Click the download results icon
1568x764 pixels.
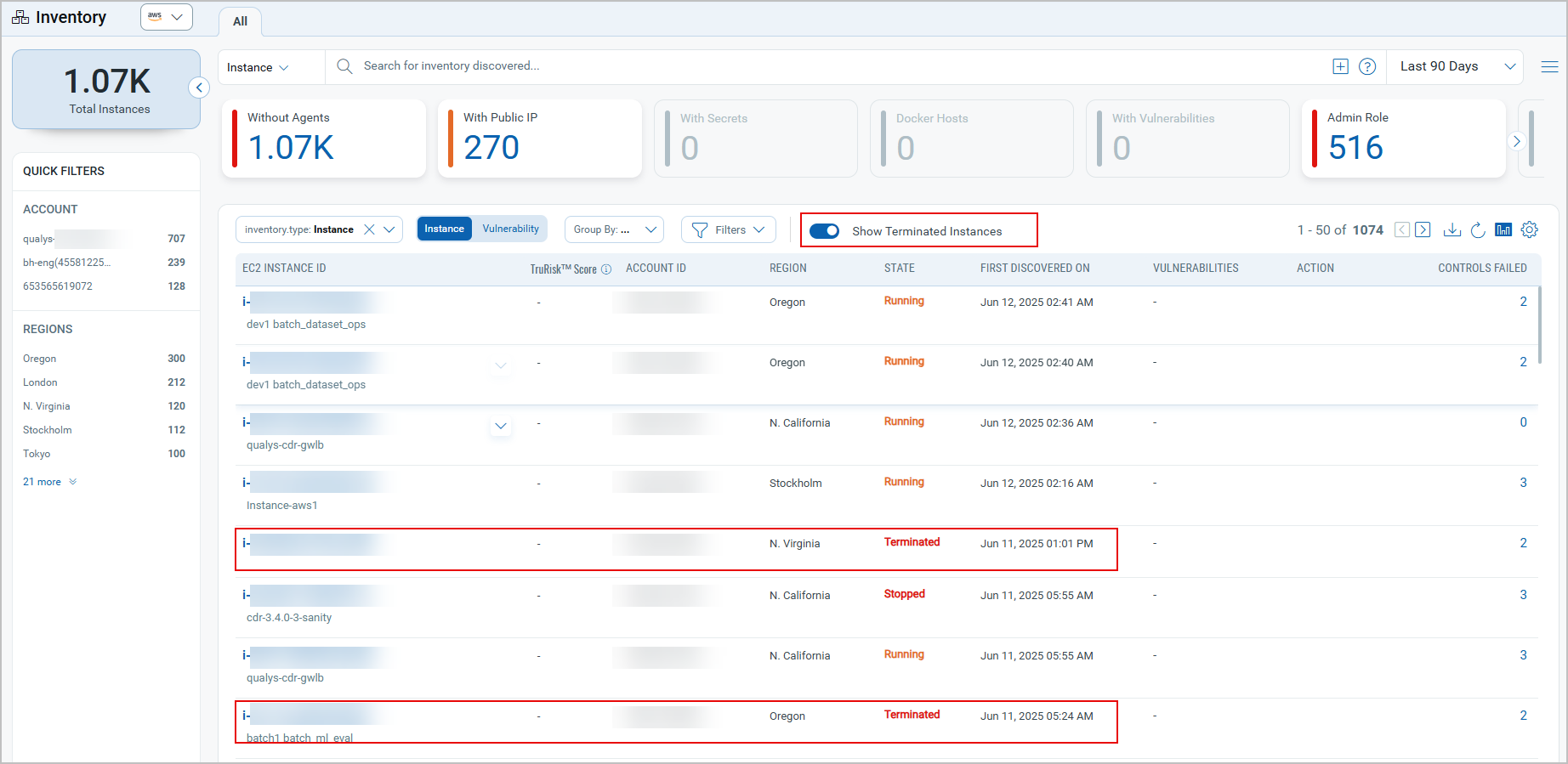1452,229
